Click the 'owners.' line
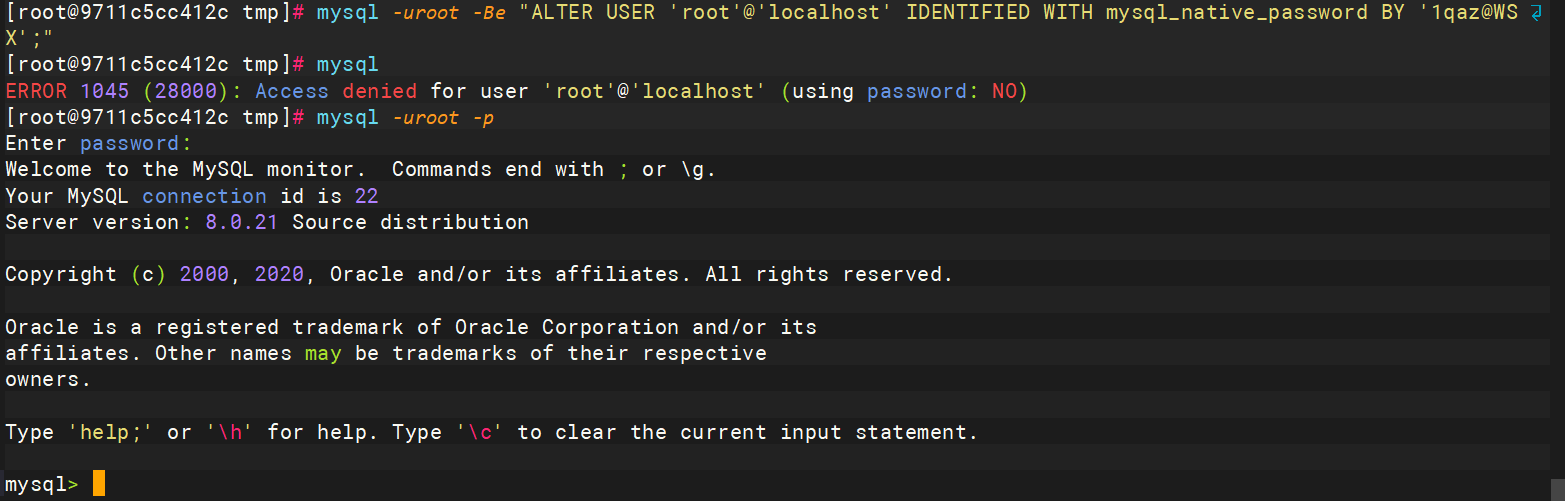Screen dimensions: 1565x501 48,379
